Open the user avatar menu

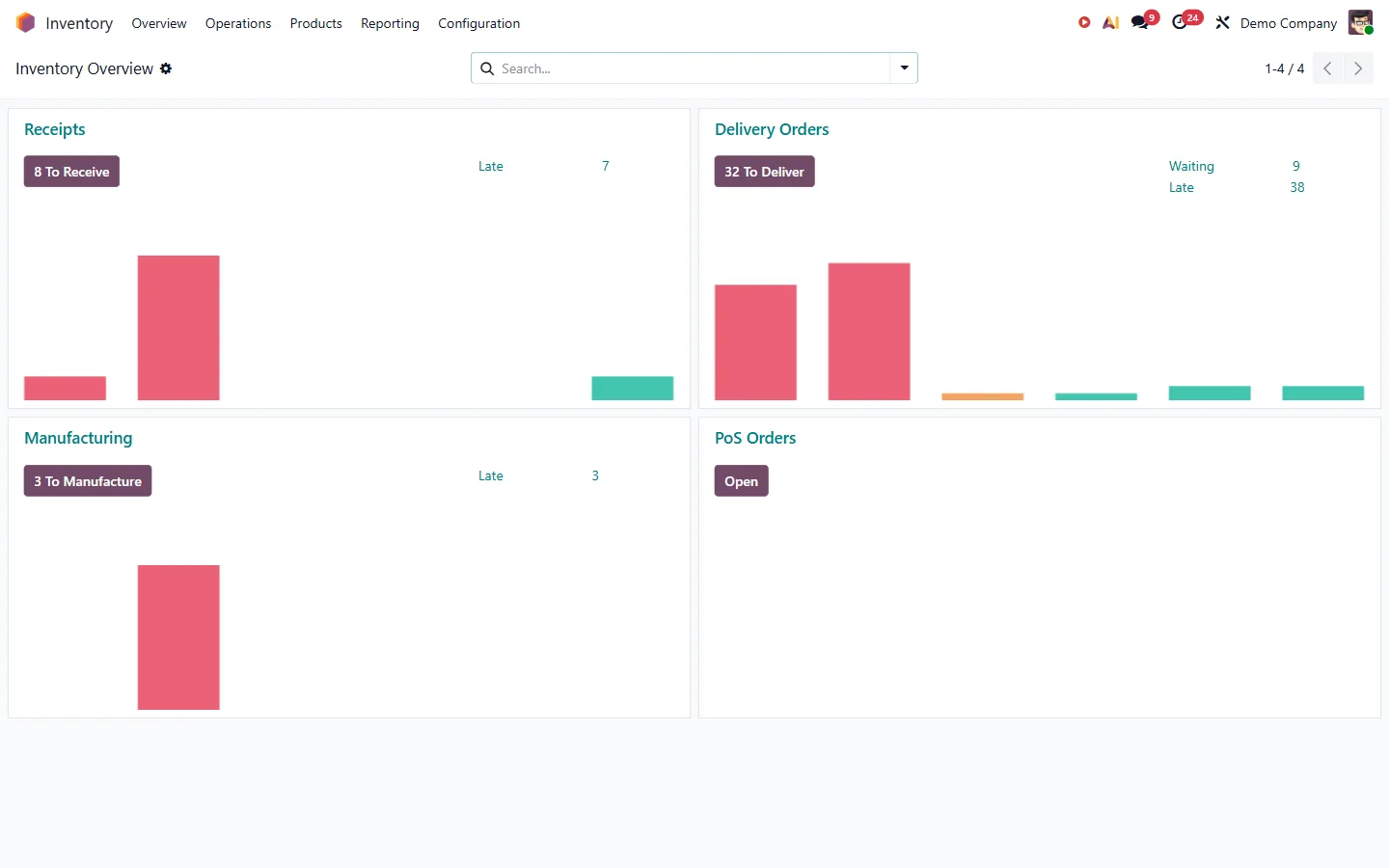[1360, 22]
